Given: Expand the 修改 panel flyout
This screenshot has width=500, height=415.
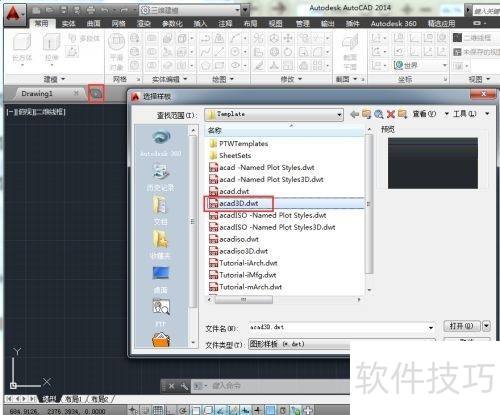Looking at the screenshot, I should click(x=291, y=79).
